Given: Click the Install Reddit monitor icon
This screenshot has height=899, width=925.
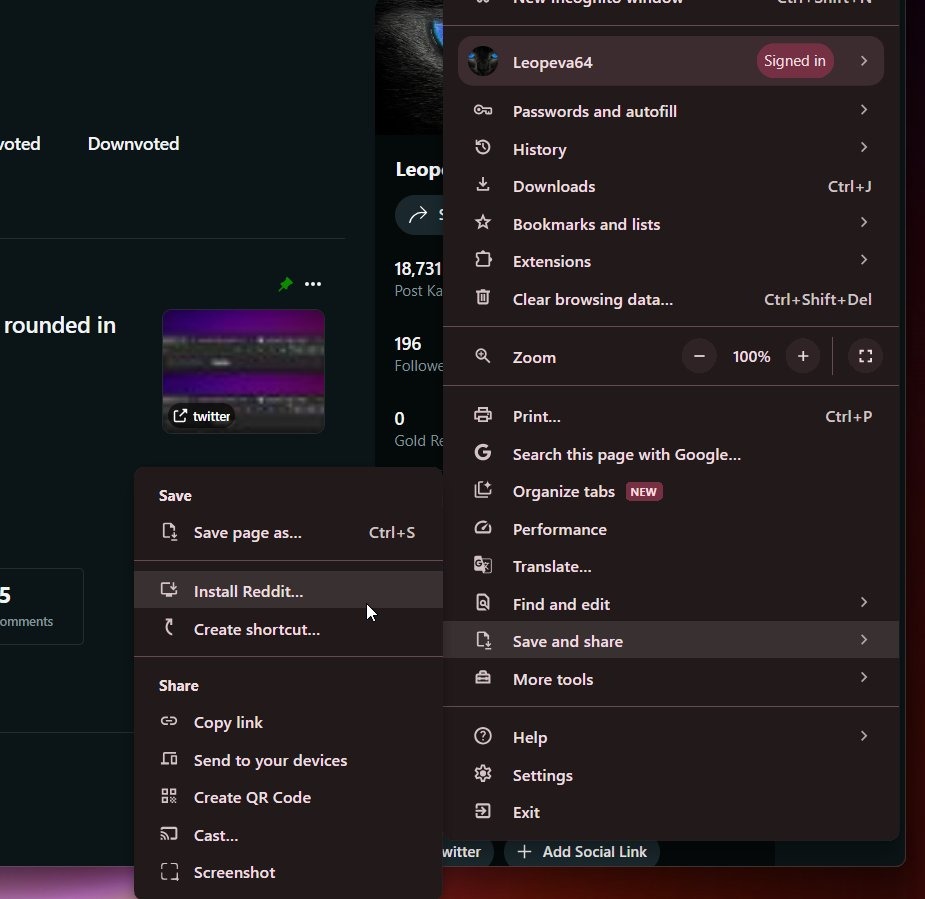Looking at the screenshot, I should pyautogui.click(x=169, y=590).
